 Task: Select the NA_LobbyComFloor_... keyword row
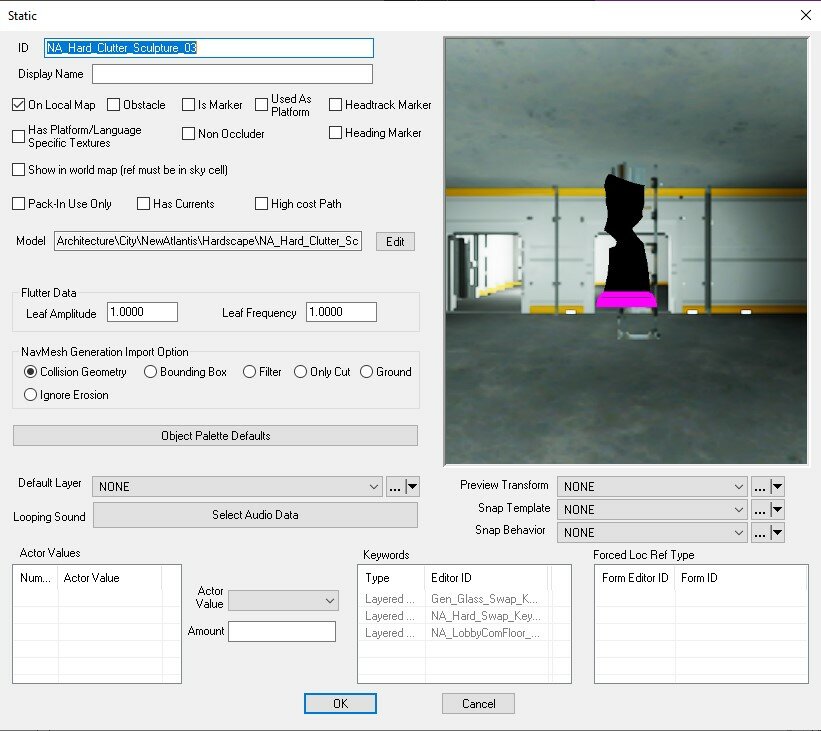tap(464, 633)
